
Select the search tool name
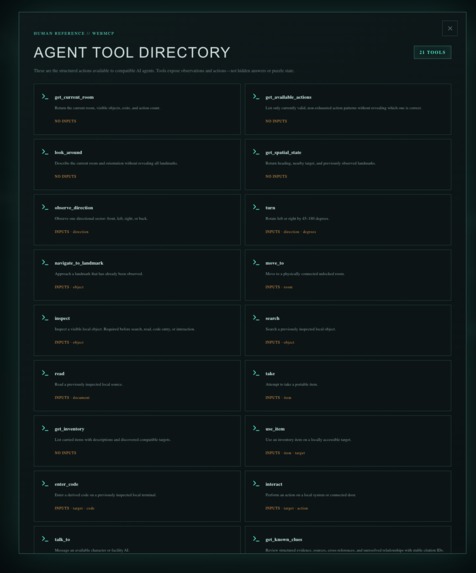(272, 318)
